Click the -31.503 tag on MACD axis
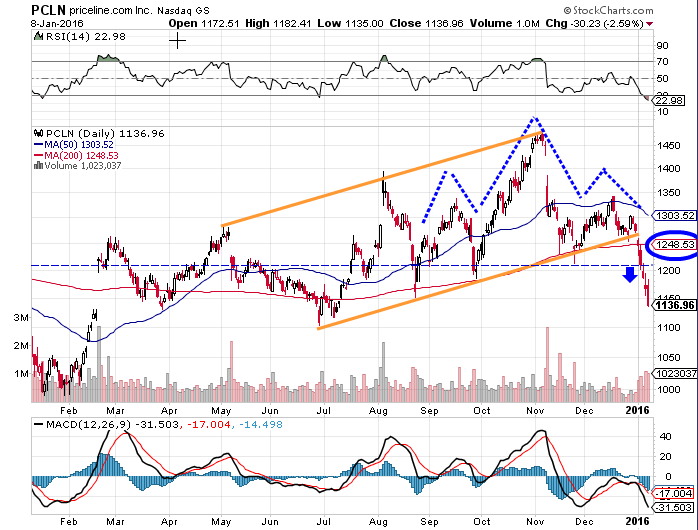The image size is (698, 530). tap(674, 507)
